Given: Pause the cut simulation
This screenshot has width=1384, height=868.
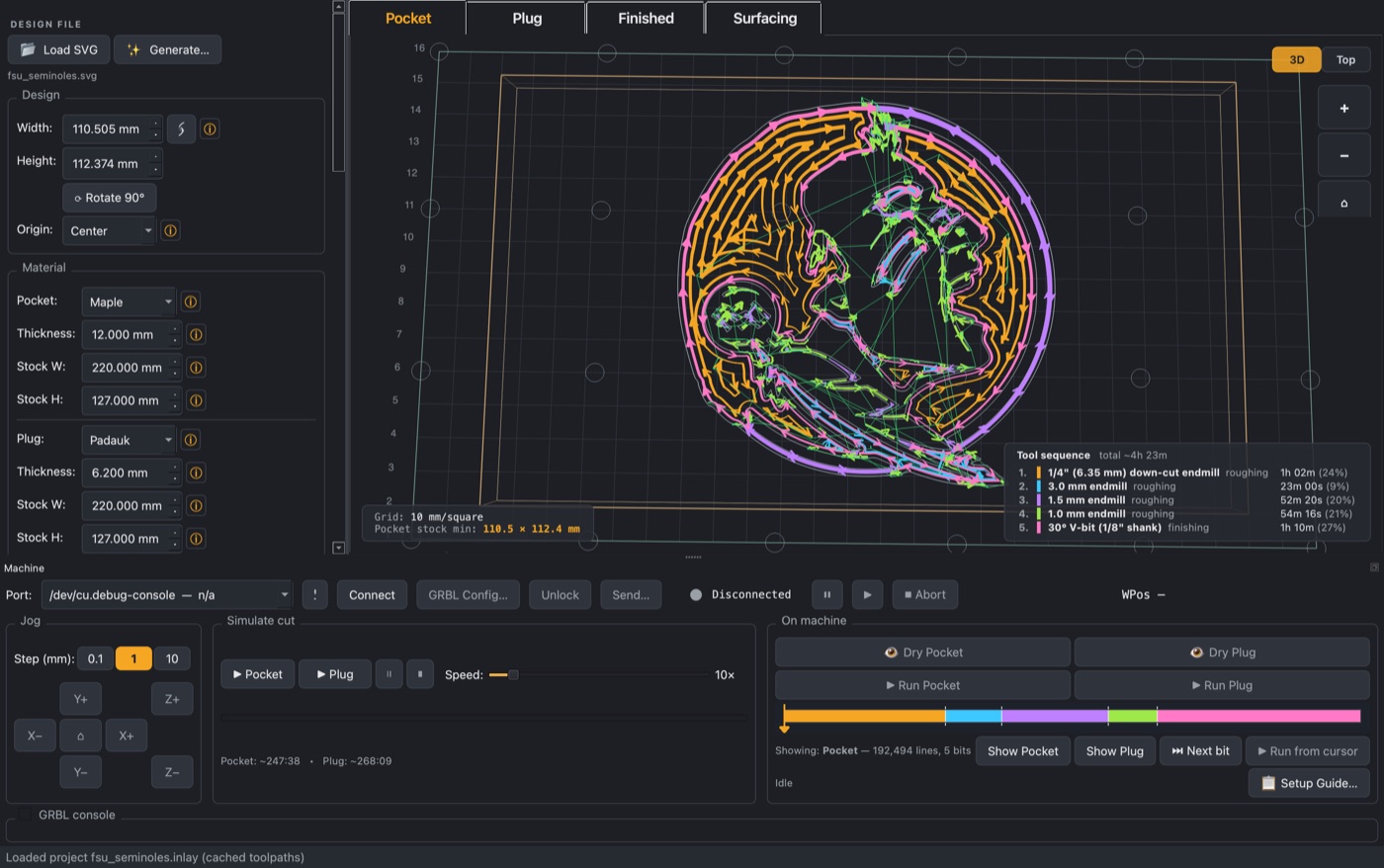Looking at the screenshot, I should (x=389, y=674).
